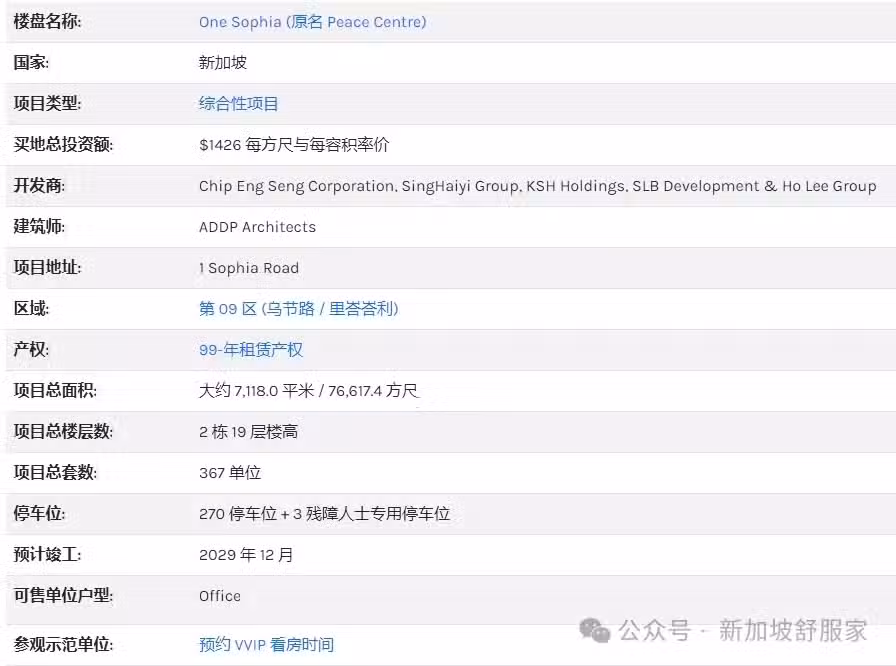The height and width of the screenshot is (666, 896).
Task: Select the site area 大约 7,118.0 平米 value
Action: click(x=309, y=391)
